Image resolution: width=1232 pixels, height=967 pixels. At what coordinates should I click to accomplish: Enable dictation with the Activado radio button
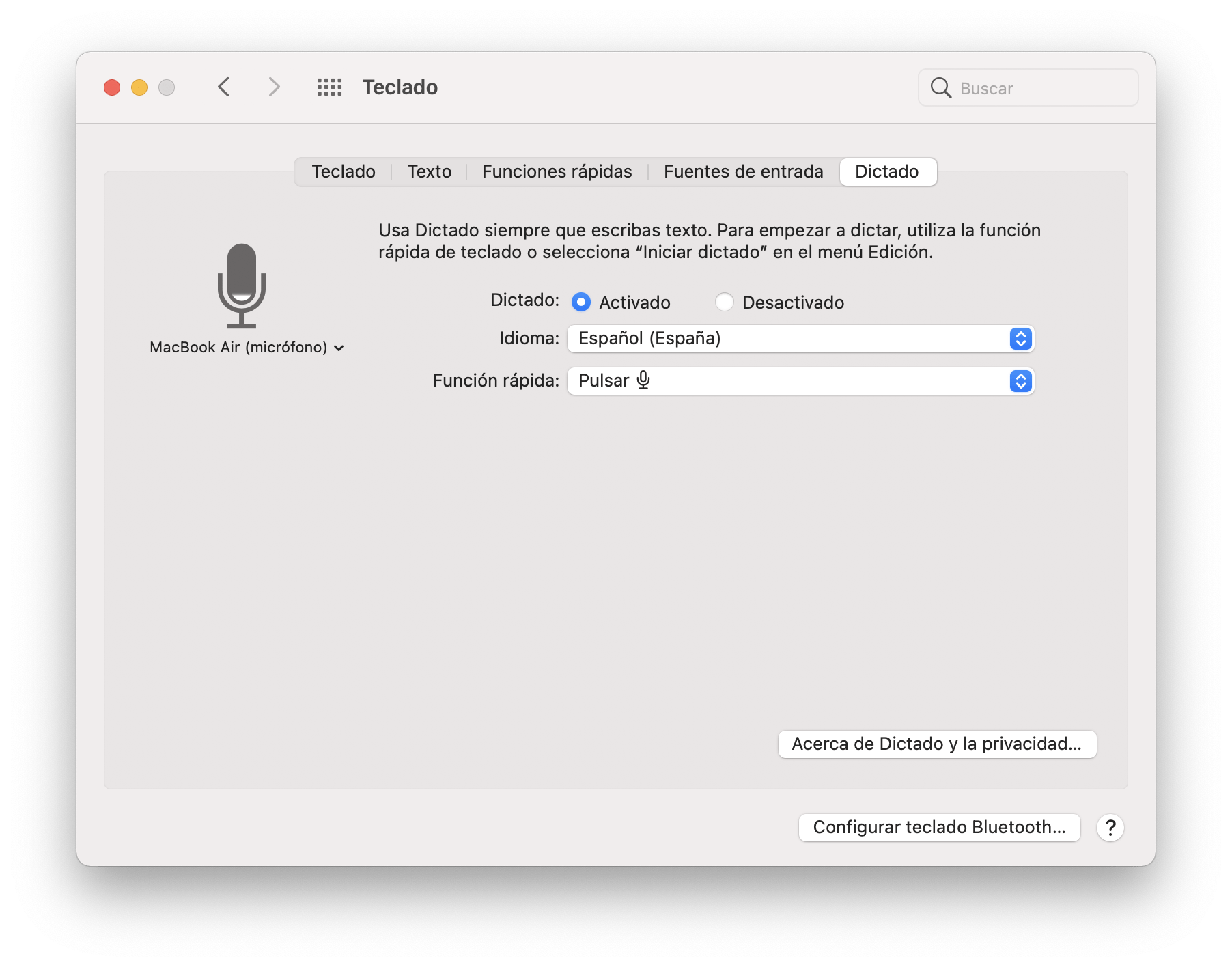pos(581,302)
